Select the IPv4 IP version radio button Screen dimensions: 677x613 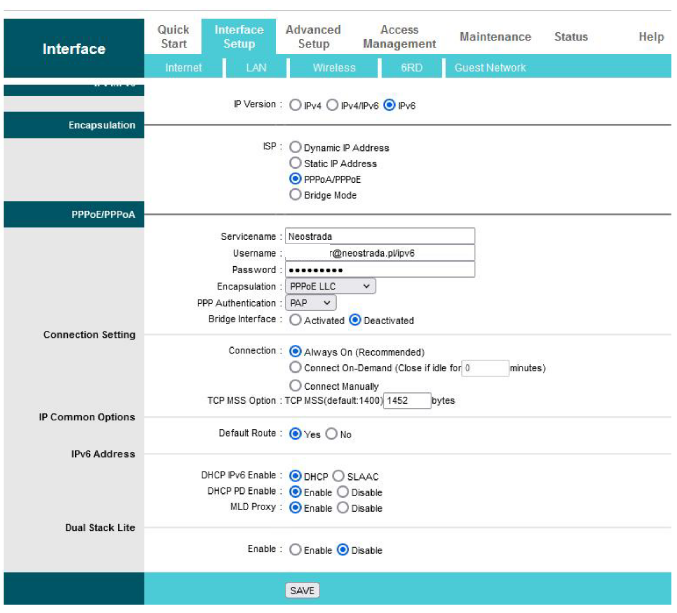[296, 105]
